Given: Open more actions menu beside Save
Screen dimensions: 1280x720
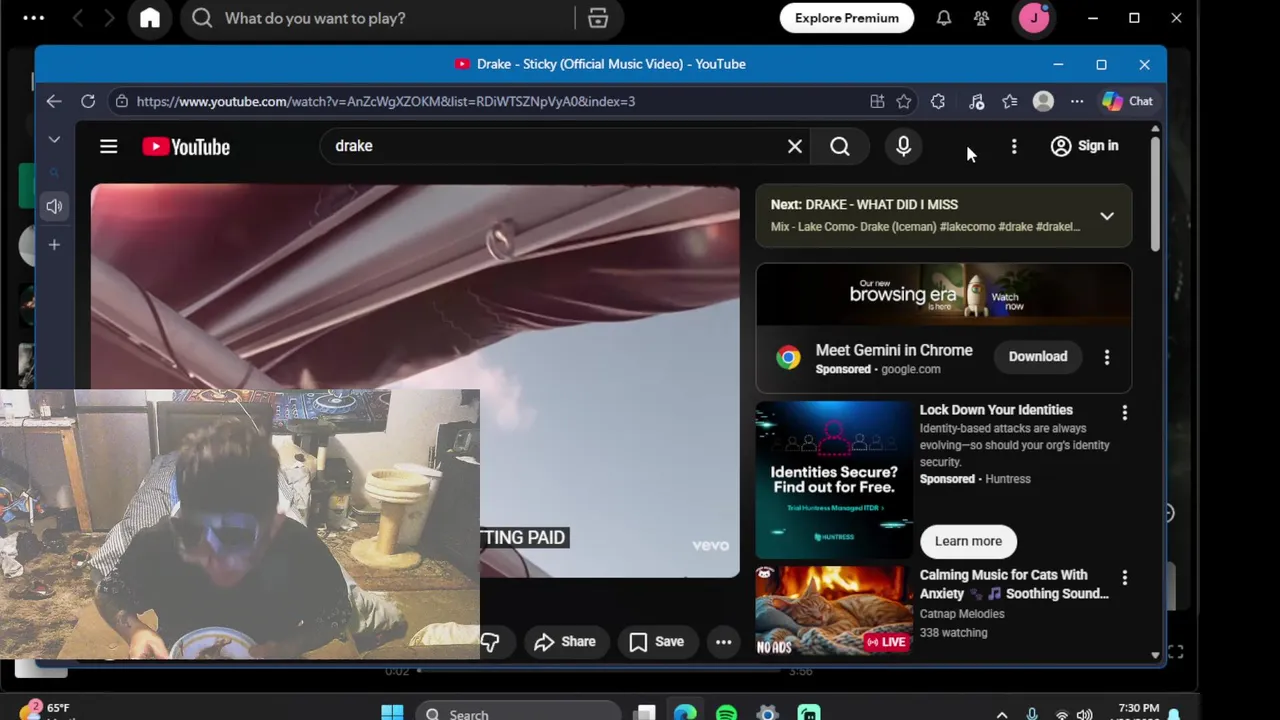Looking at the screenshot, I should click(724, 642).
